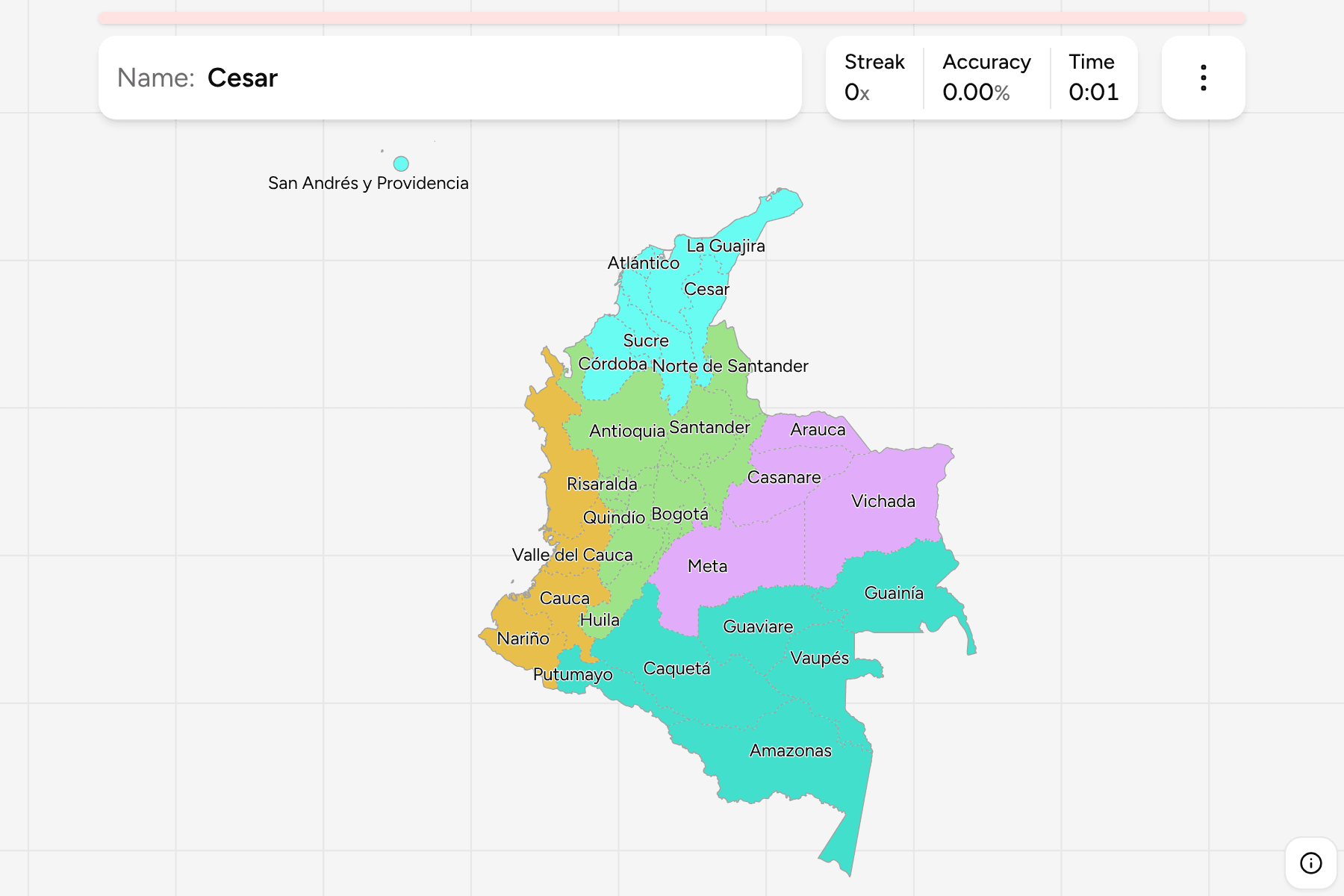Viewport: 1344px width, 896px height.
Task: Select the Amazonas department
Action: pos(790,750)
